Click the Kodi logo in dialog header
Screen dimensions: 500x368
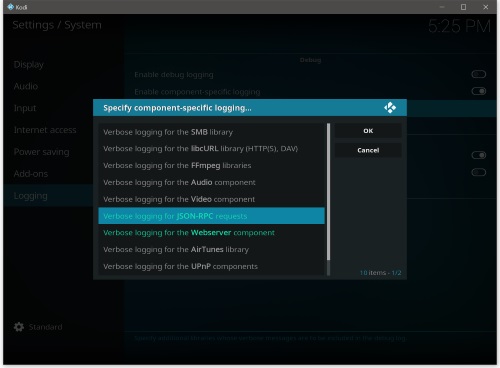point(390,108)
